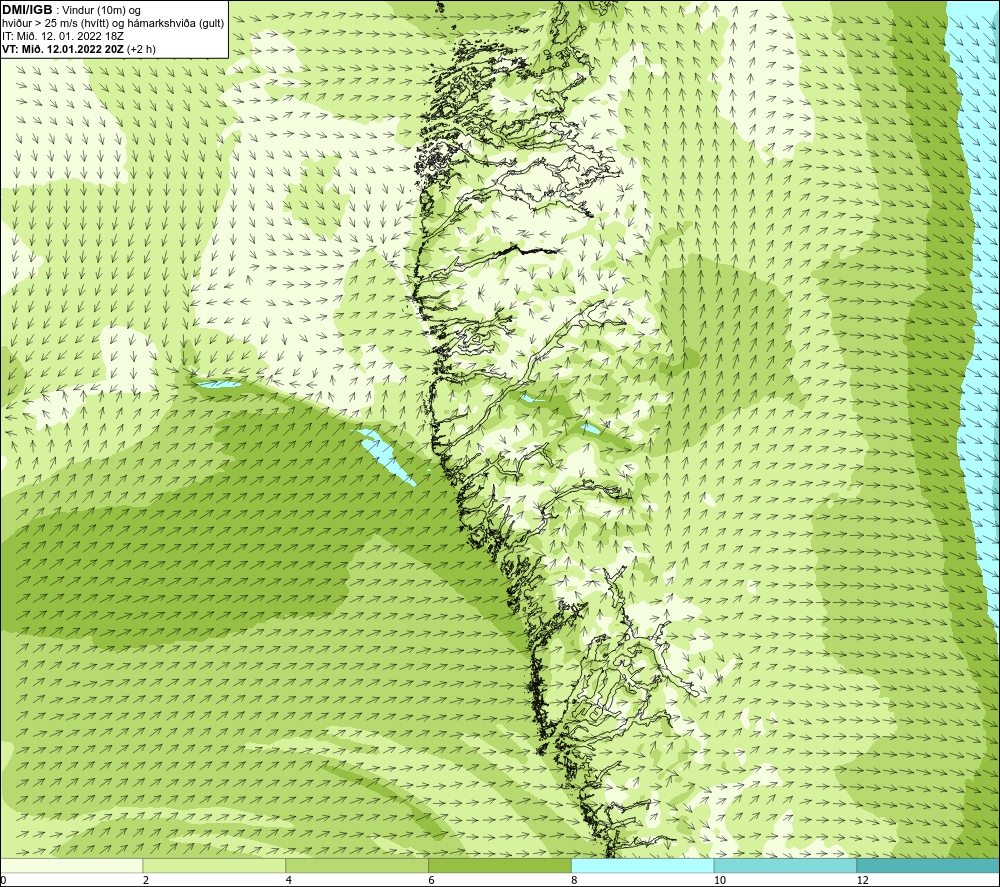Click the 2–4 light green legend segment
The image size is (1000, 887).
click(214, 865)
